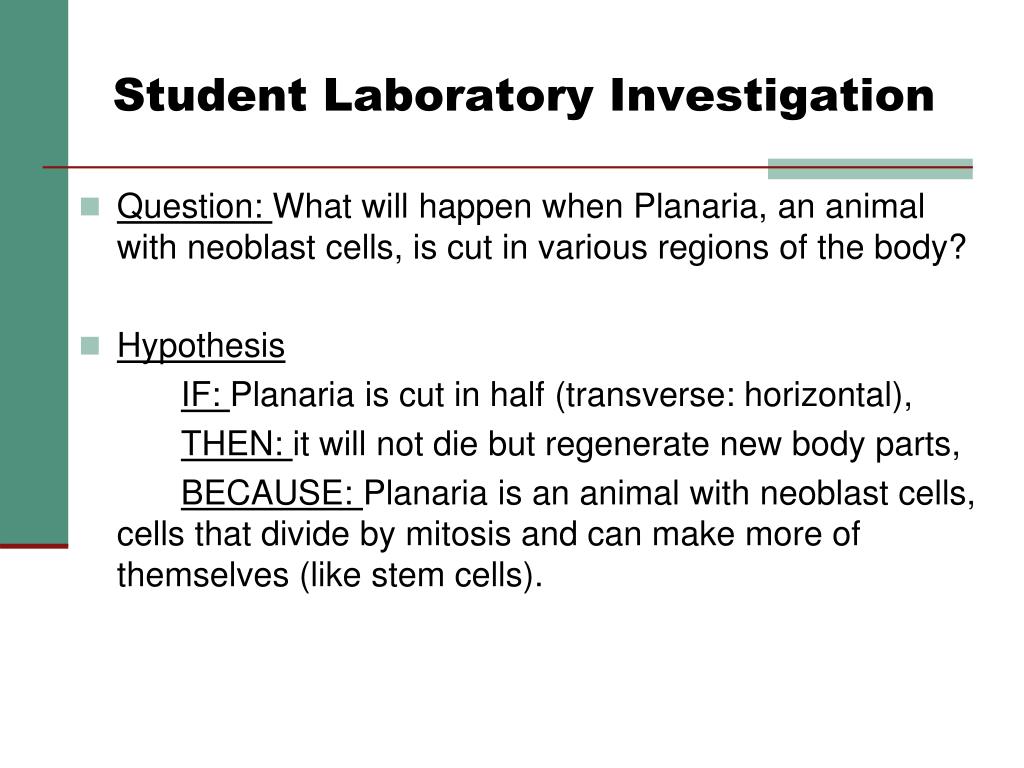This screenshot has width=1024, height=768.
Task: Click the square bullet beside Question
Action: (x=90, y=207)
